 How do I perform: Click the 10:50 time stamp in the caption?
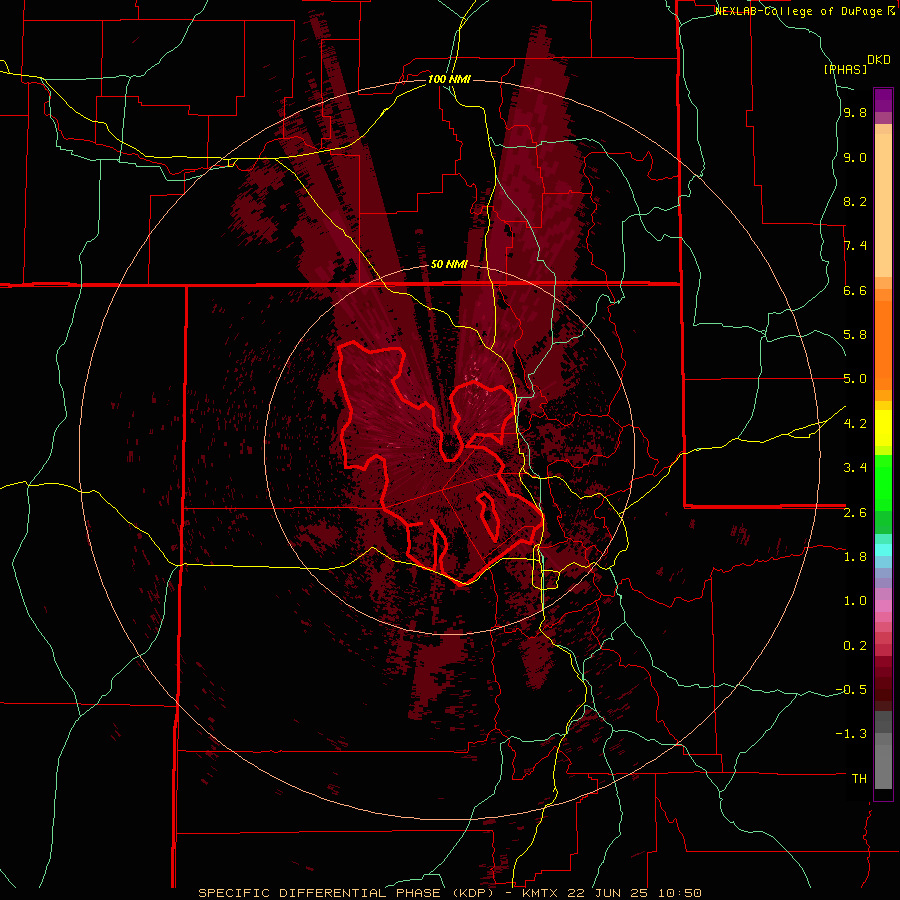(681, 893)
